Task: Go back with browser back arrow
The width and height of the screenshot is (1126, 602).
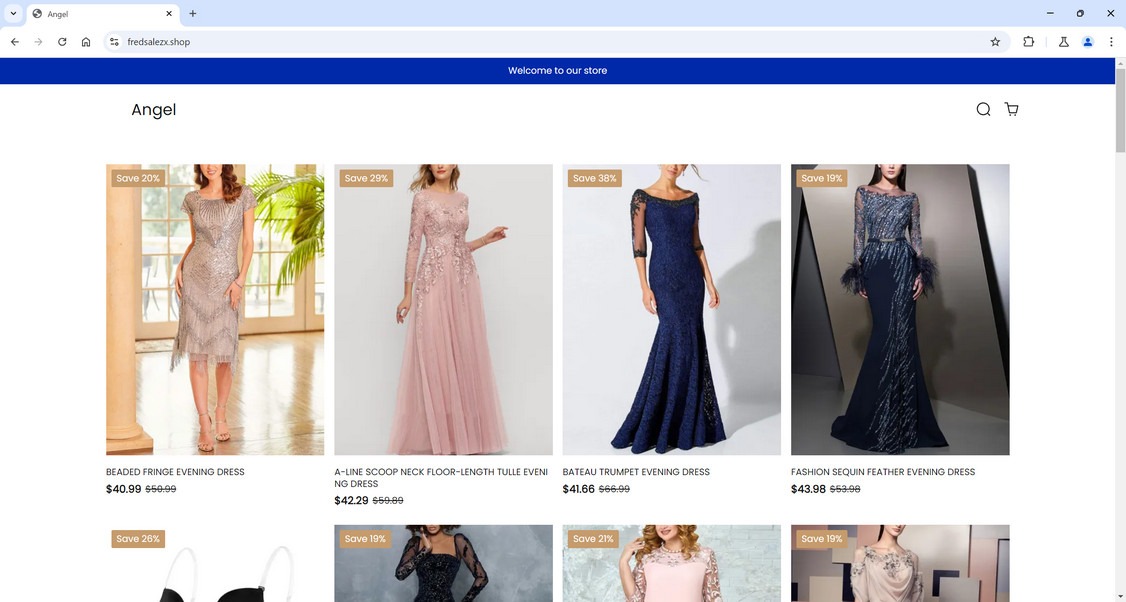Action: [14, 42]
